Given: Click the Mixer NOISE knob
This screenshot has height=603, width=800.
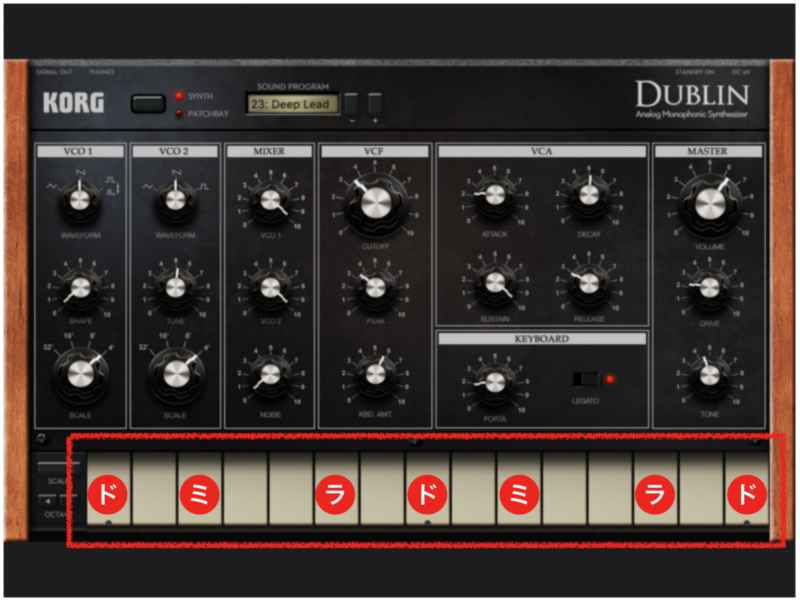Looking at the screenshot, I should 270,374.
